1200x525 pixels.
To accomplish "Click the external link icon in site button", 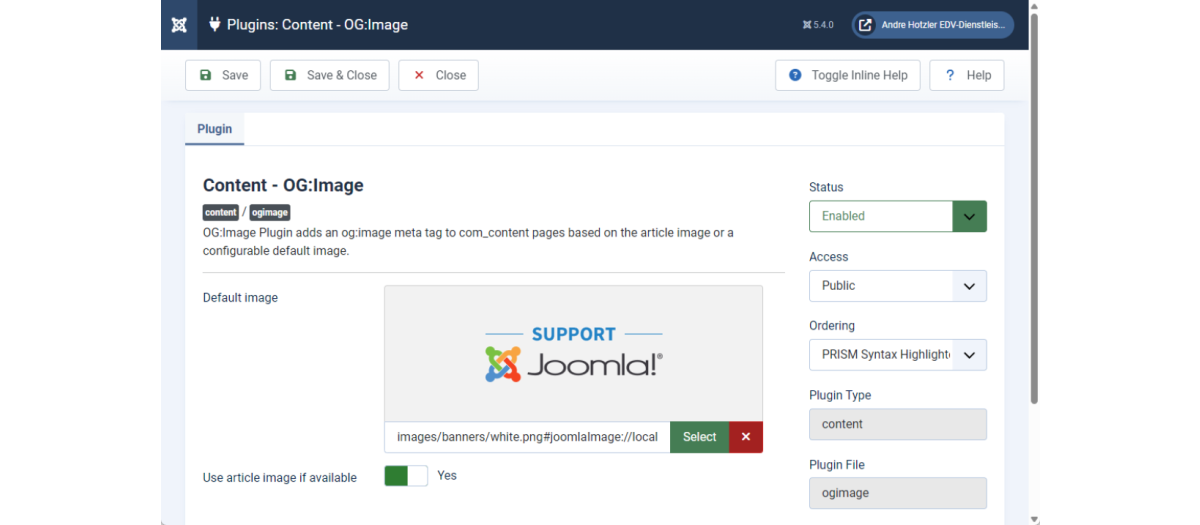I will pyautogui.click(x=866, y=25).
